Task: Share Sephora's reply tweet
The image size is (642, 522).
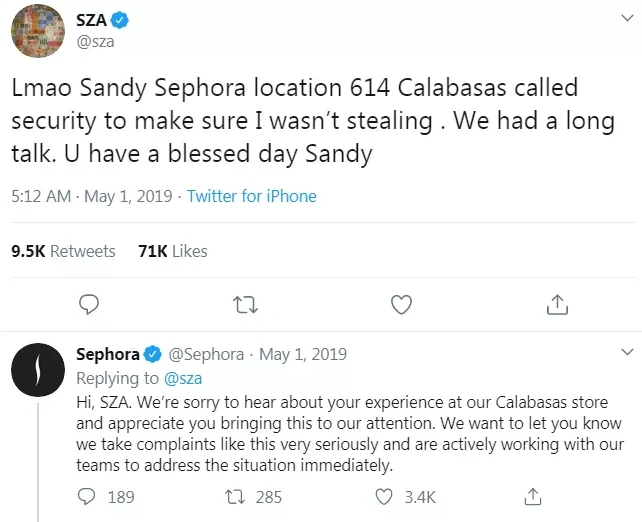Action: [x=535, y=496]
